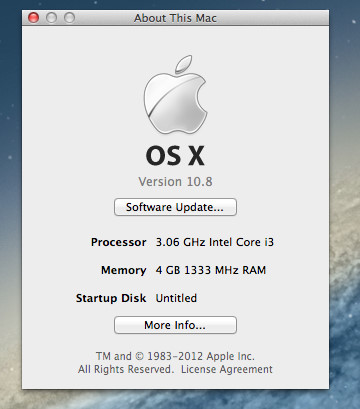The height and width of the screenshot is (409, 360).
Task: Click the About This Mac window title
Action: click(175, 18)
